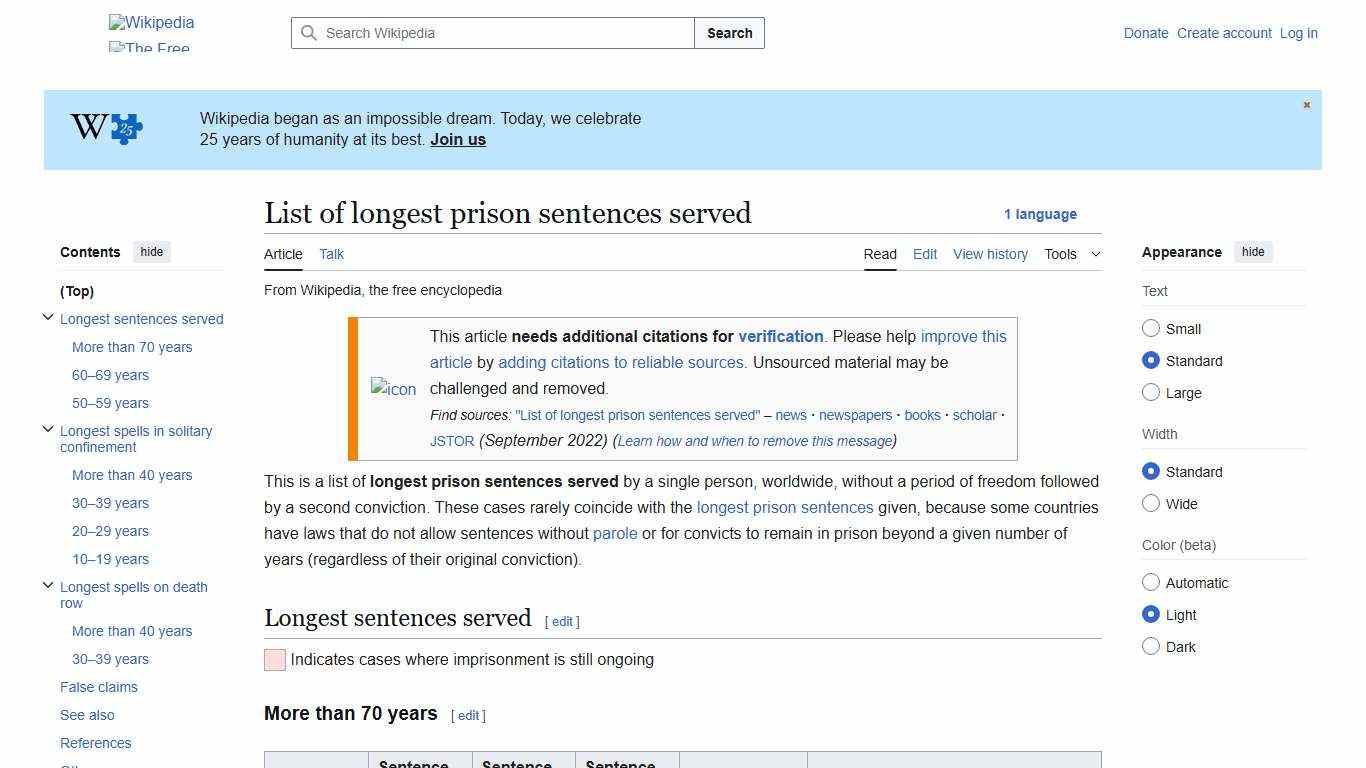
Task: Expand the Tools dropdown
Action: pos(1071,254)
